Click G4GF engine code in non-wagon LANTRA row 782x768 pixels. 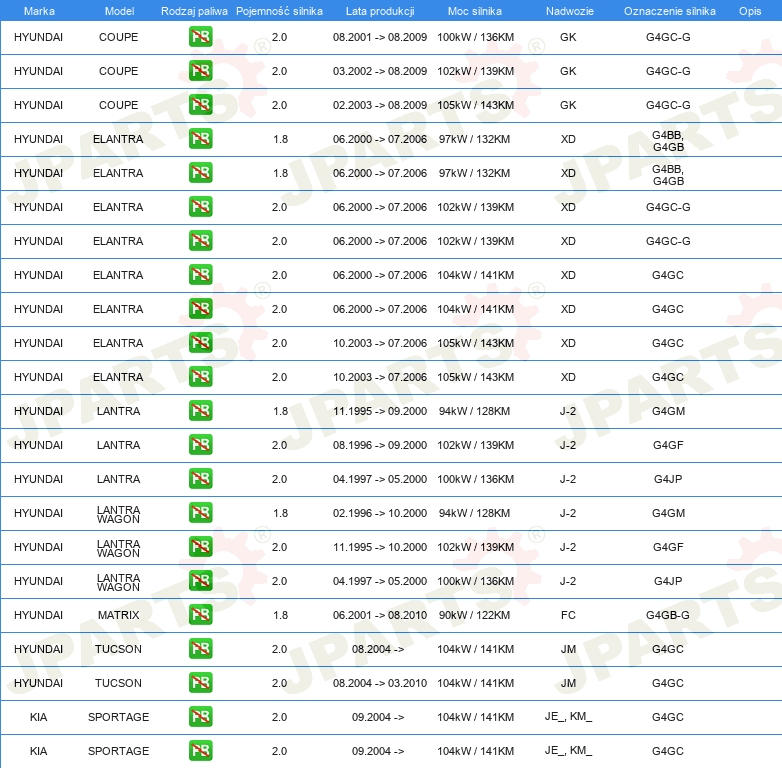pyautogui.click(x=668, y=445)
